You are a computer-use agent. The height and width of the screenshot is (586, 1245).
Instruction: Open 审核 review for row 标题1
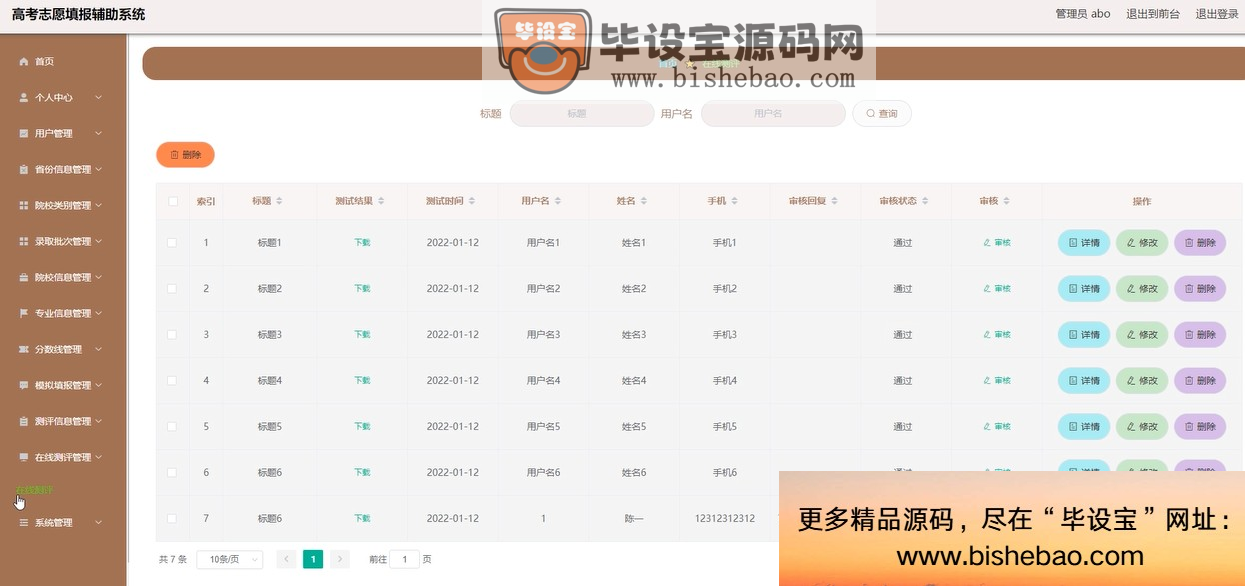pyautogui.click(x=997, y=243)
